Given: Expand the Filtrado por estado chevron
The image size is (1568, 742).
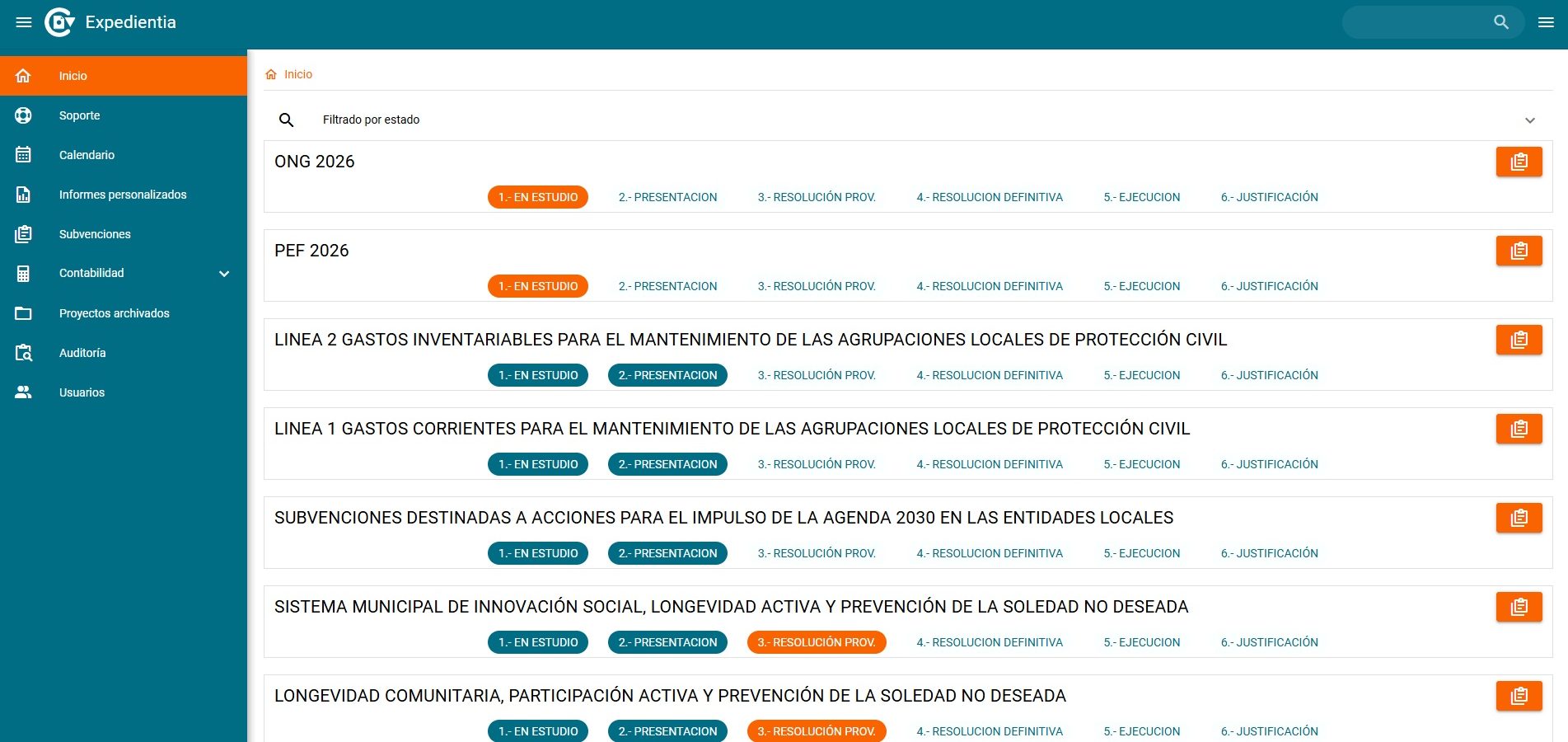Looking at the screenshot, I should click(x=1529, y=120).
